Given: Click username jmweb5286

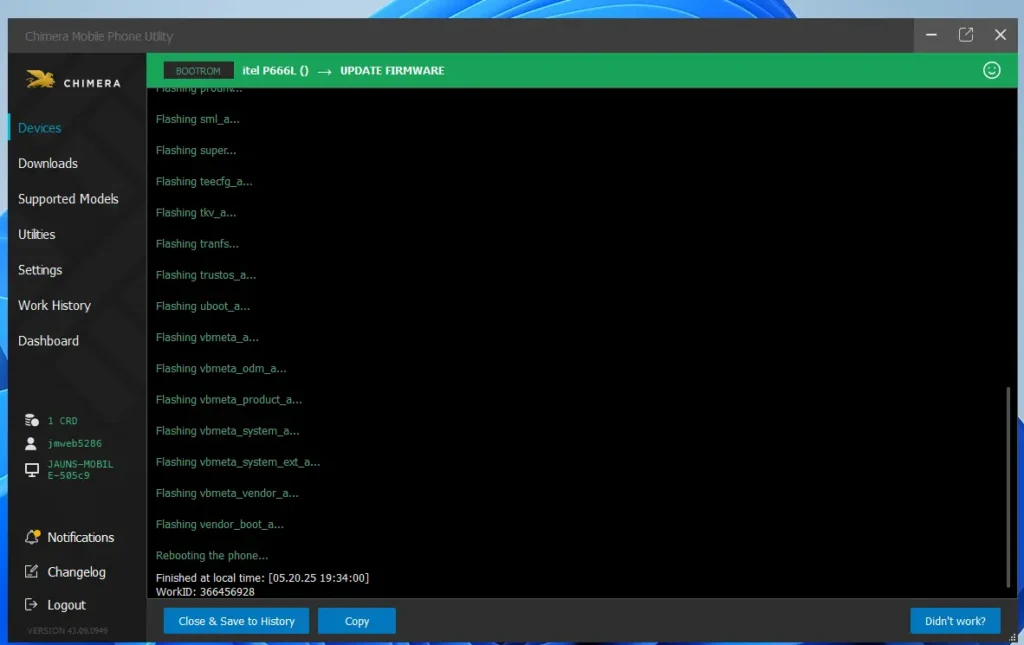Looking at the screenshot, I should click(x=74, y=443).
